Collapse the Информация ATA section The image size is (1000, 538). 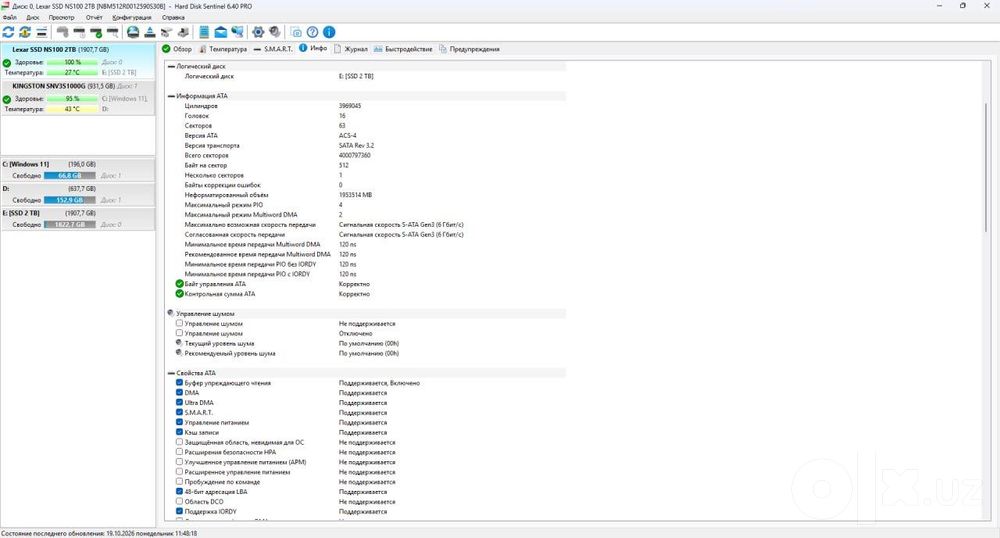[171, 96]
